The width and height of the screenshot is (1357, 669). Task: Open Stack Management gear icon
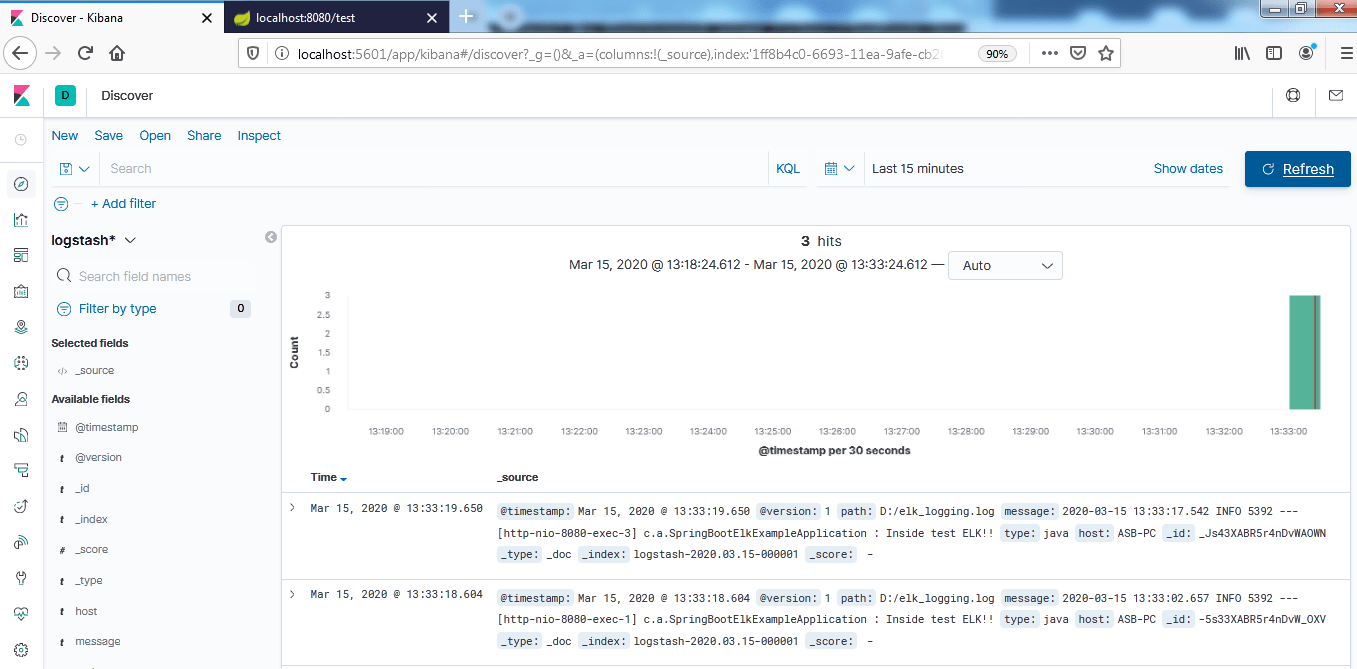[x=21, y=648]
